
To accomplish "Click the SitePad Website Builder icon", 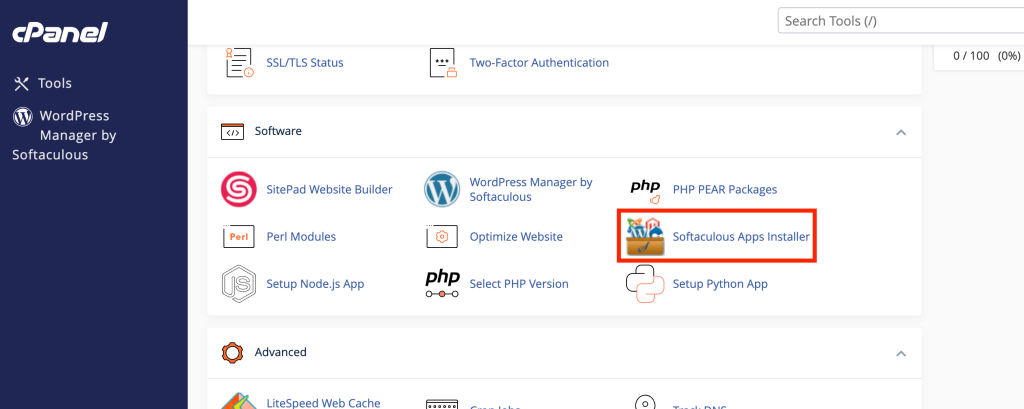I will (x=239, y=189).
